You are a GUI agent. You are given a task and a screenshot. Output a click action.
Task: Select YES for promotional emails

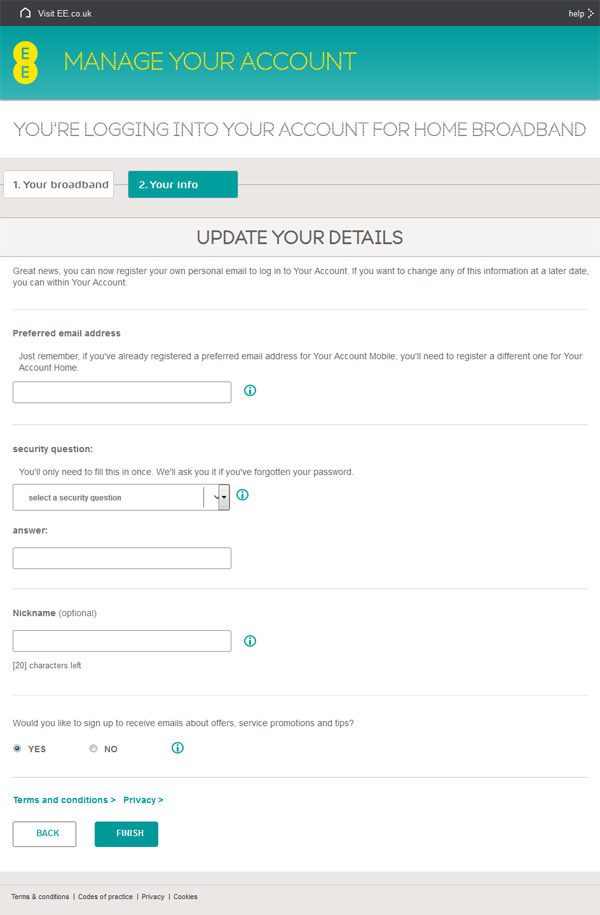tap(18, 748)
